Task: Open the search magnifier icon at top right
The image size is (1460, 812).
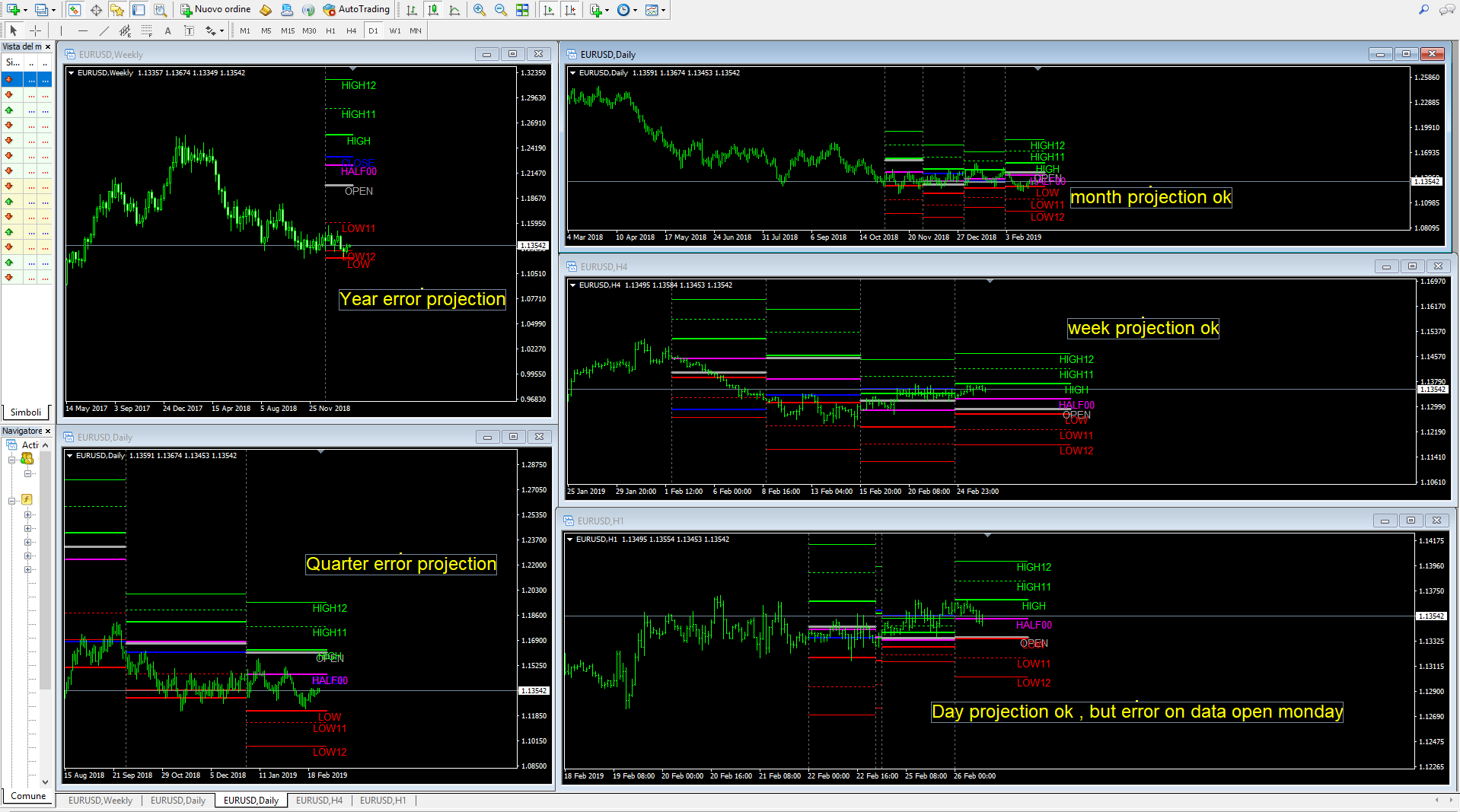Action: [1423, 10]
